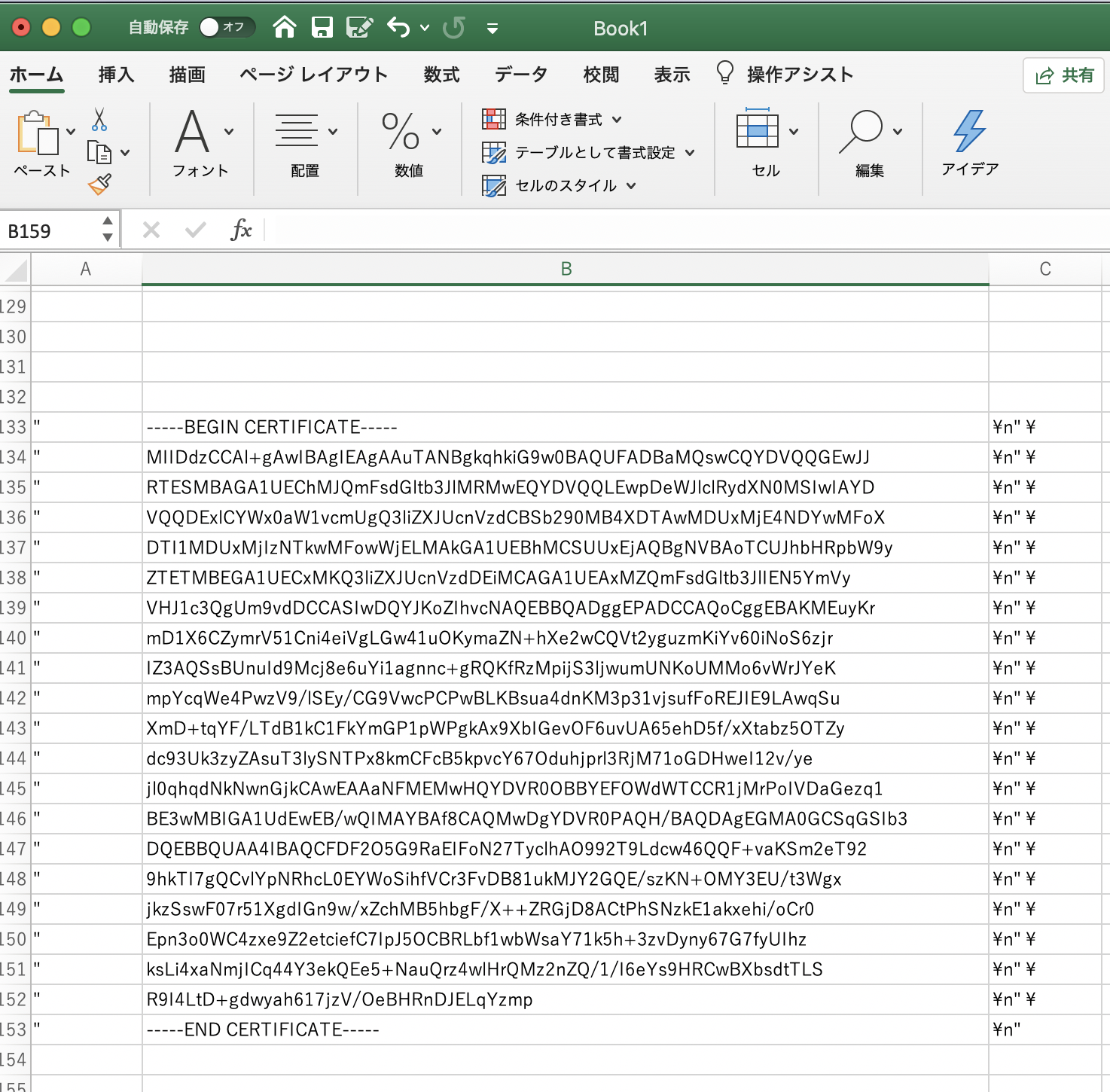The height and width of the screenshot is (1092, 1110).
Task: Select the format painter brush
Action: (99, 184)
